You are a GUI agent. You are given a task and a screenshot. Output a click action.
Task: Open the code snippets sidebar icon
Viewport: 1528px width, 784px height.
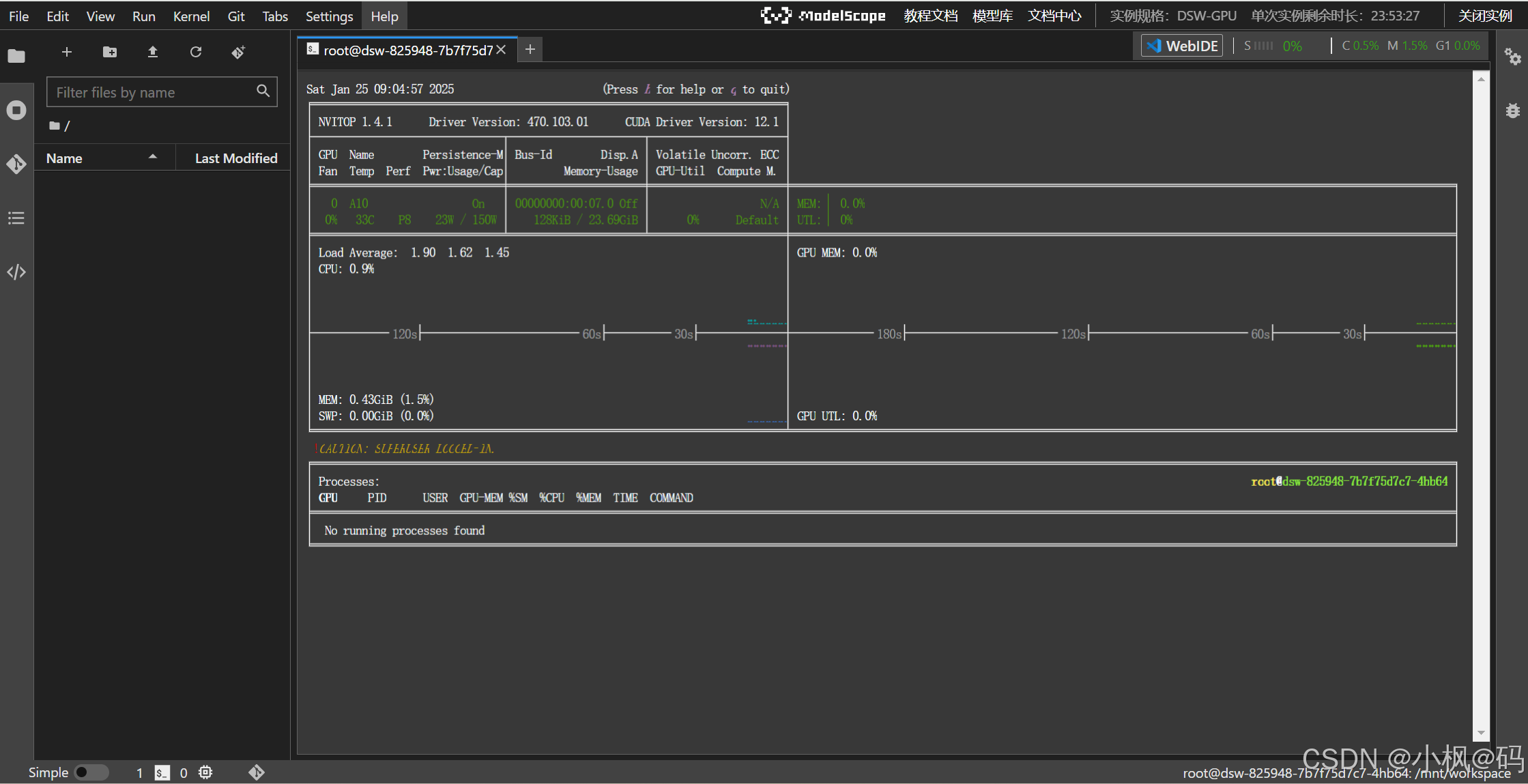[x=16, y=272]
